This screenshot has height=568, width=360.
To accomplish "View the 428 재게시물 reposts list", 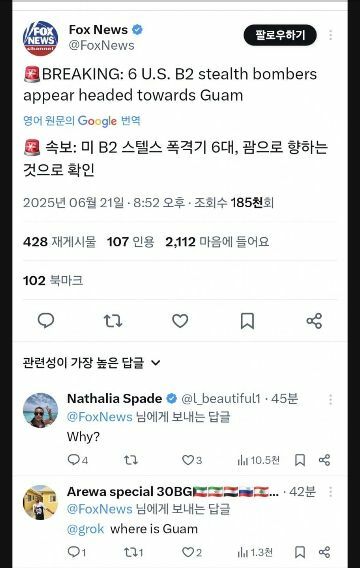I will (60, 242).
